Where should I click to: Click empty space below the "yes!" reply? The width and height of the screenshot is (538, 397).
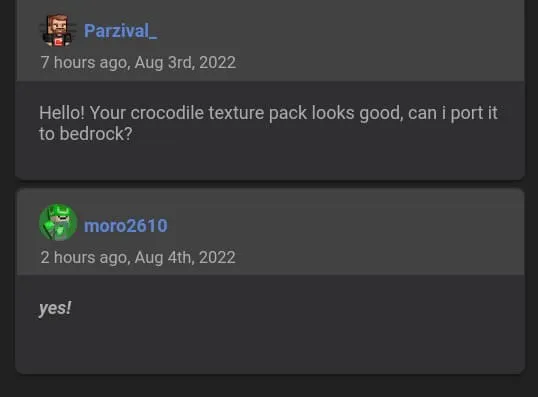(x=270, y=347)
